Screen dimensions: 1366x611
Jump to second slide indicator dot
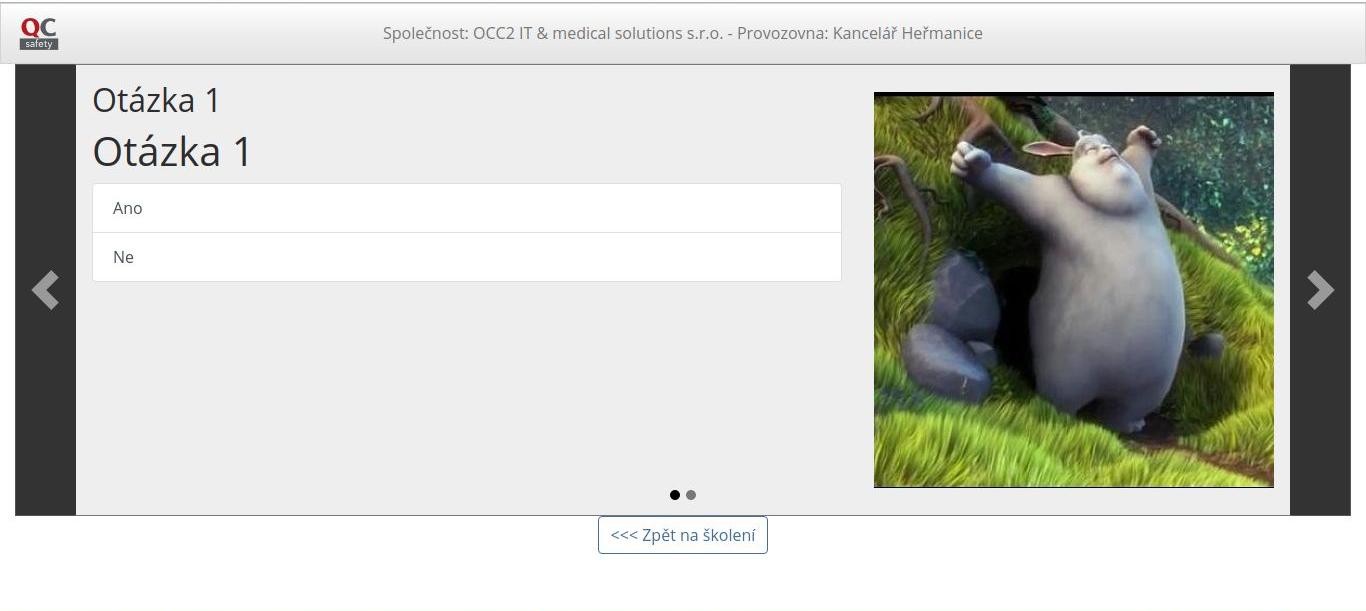click(691, 495)
